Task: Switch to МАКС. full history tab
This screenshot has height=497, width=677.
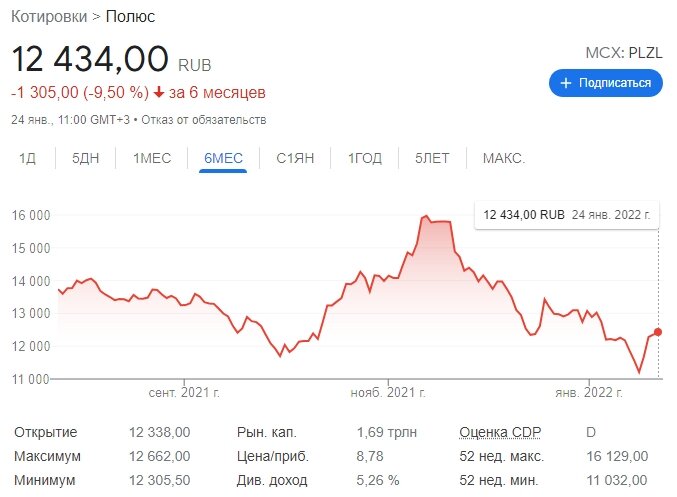Action: point(504,158)
